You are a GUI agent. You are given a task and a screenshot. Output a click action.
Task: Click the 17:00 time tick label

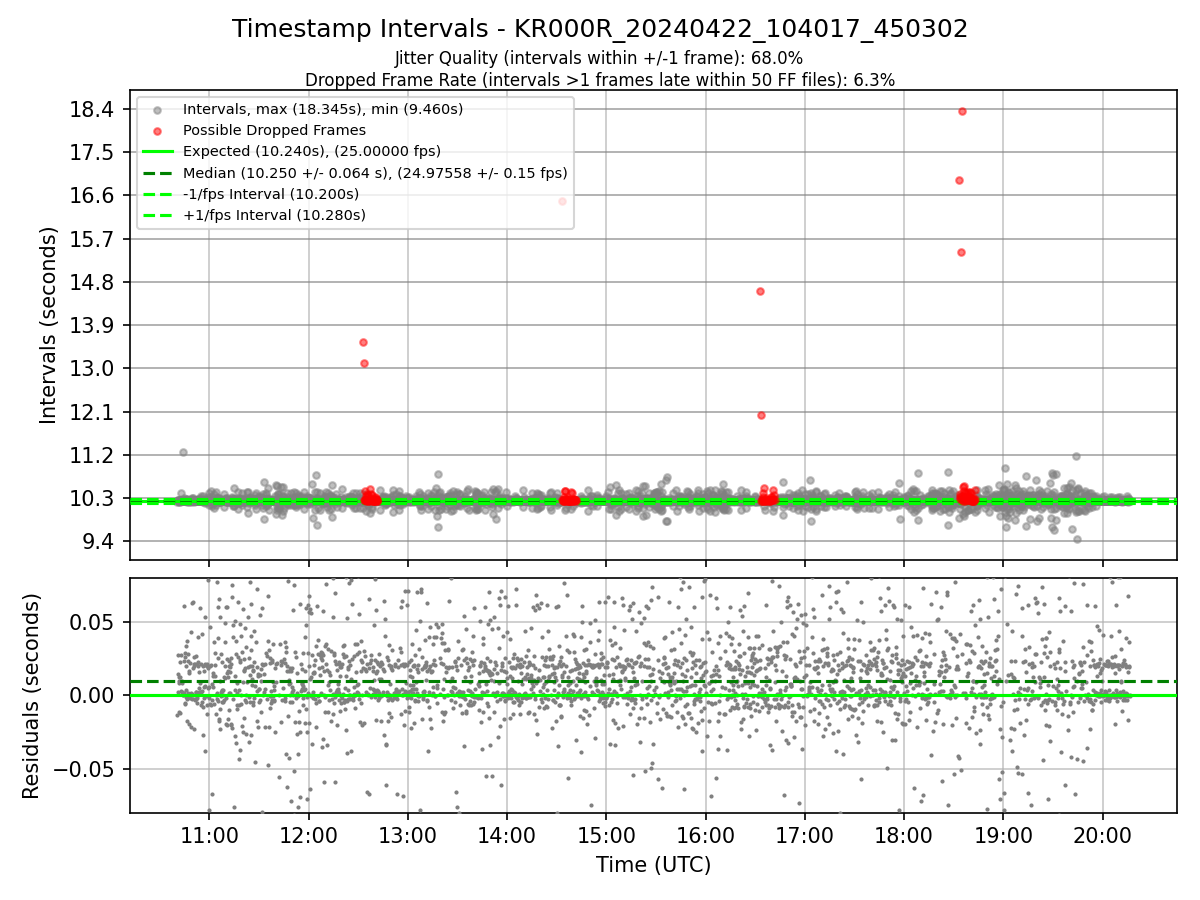[x=805, y=834]
